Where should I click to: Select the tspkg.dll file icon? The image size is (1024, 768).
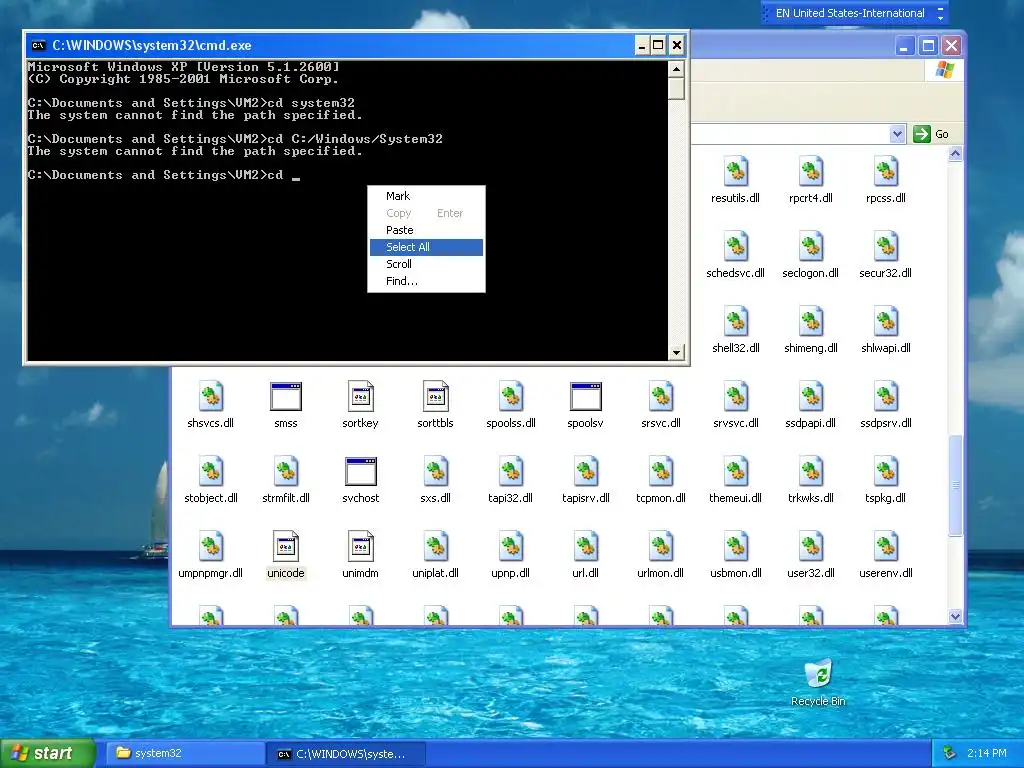point(886,472)
